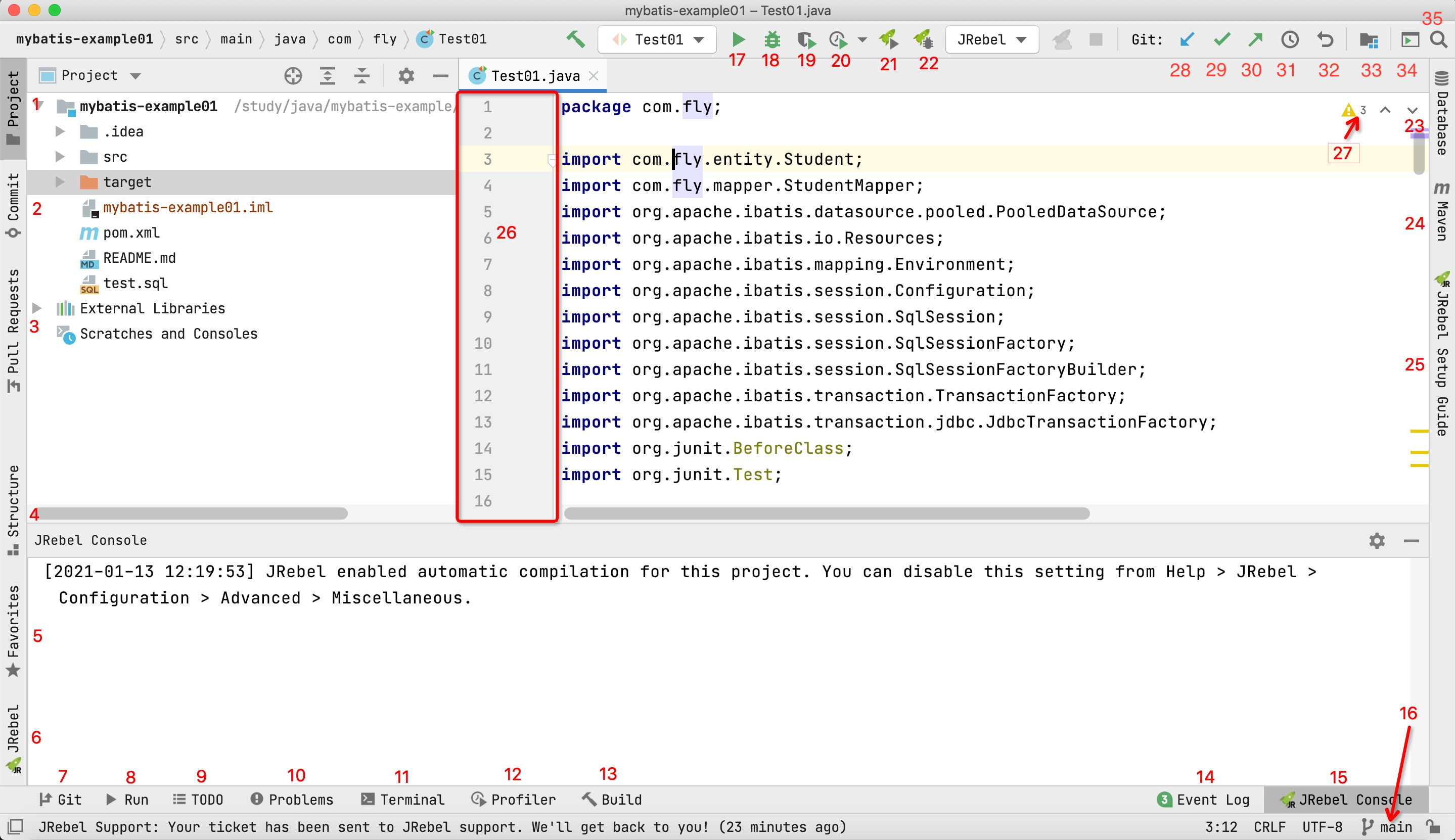Click the editor horizontal scrollbar

[x=827, y=513]
